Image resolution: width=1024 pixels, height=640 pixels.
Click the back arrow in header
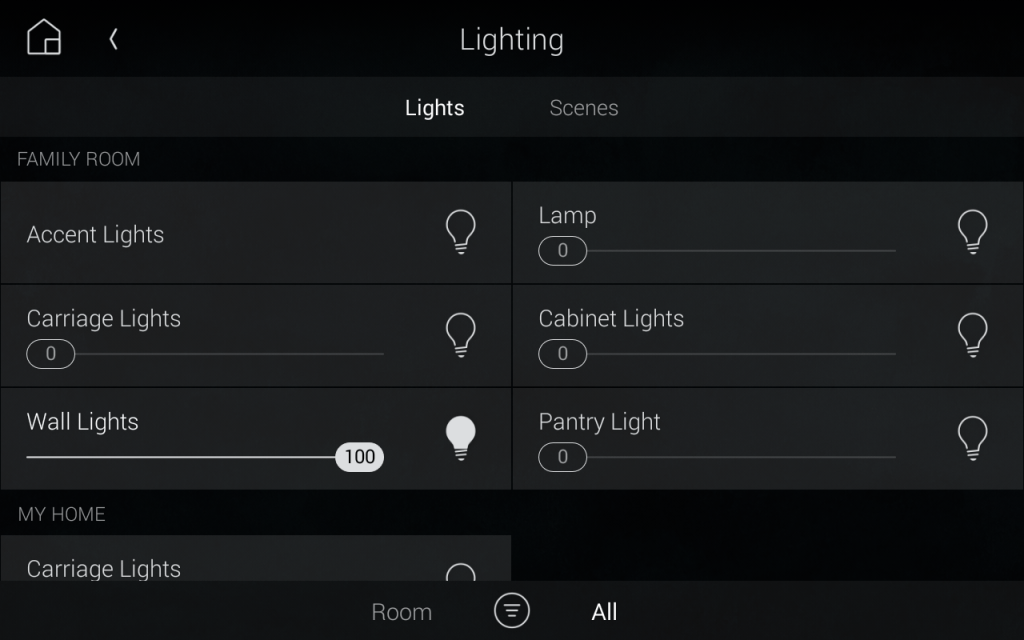114,39
